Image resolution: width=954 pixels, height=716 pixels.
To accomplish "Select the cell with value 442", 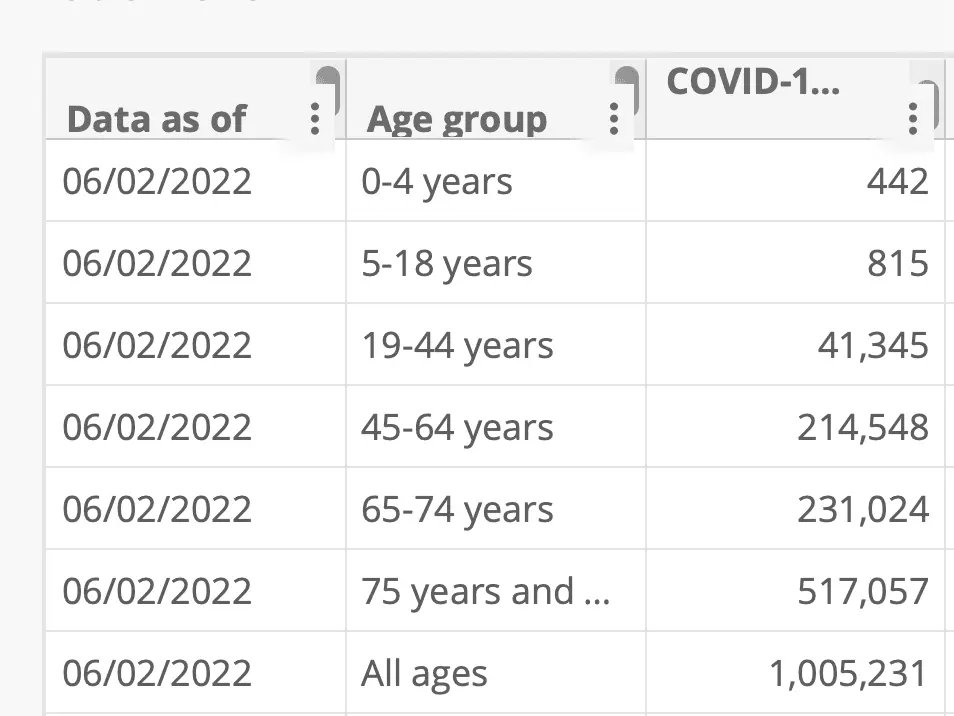I will tap(898, 182).
